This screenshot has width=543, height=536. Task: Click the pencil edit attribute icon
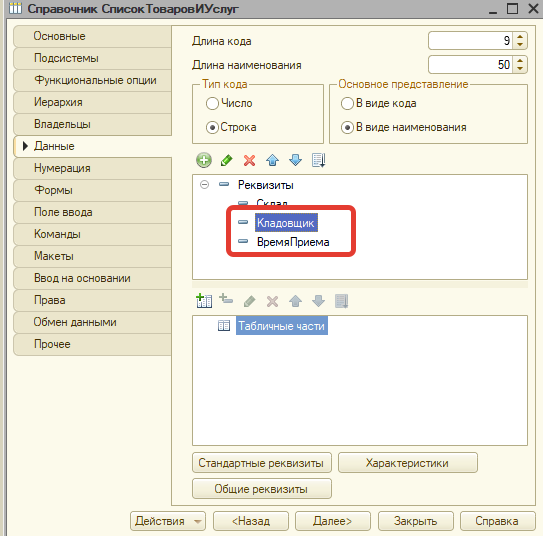click(226, 160)
